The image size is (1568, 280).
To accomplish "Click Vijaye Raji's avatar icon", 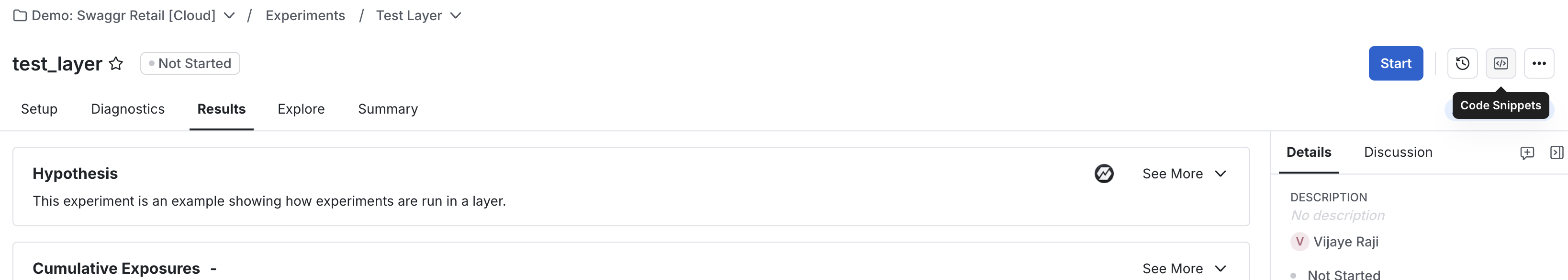I will point(1299,242).
